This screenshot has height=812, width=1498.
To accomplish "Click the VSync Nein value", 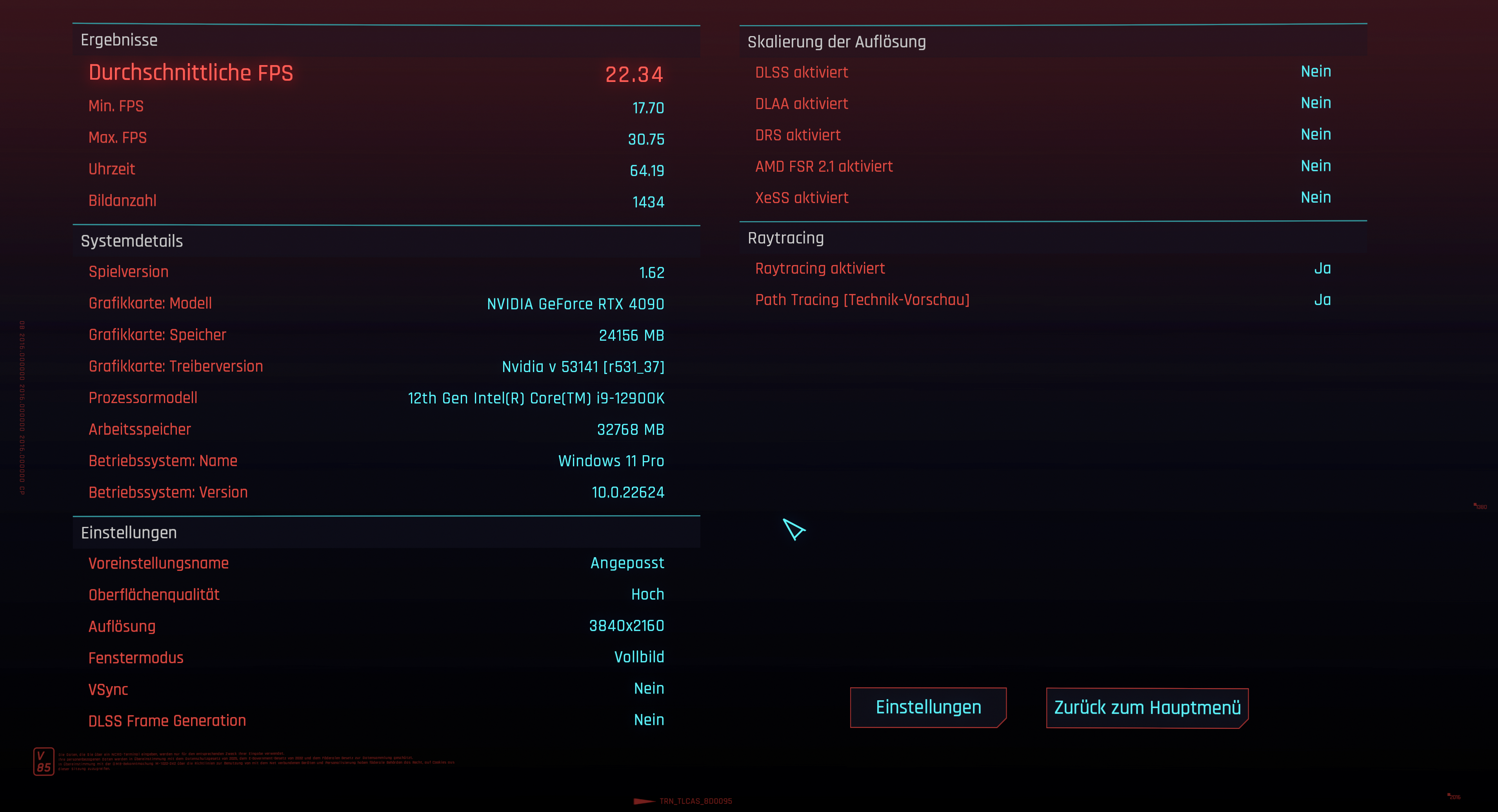I will (648, 689).
